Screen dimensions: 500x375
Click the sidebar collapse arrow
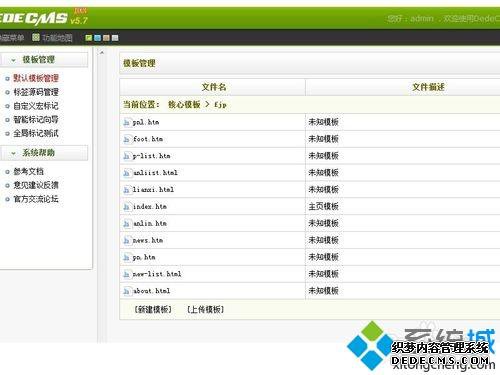tap(102, 53)
